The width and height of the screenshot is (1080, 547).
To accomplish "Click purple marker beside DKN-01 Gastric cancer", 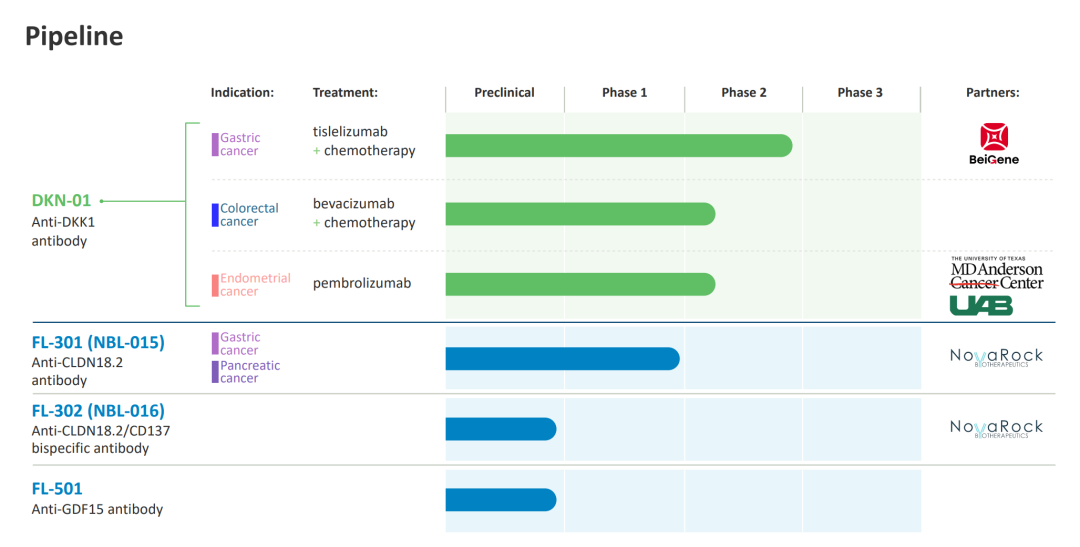I will [215, 145].
